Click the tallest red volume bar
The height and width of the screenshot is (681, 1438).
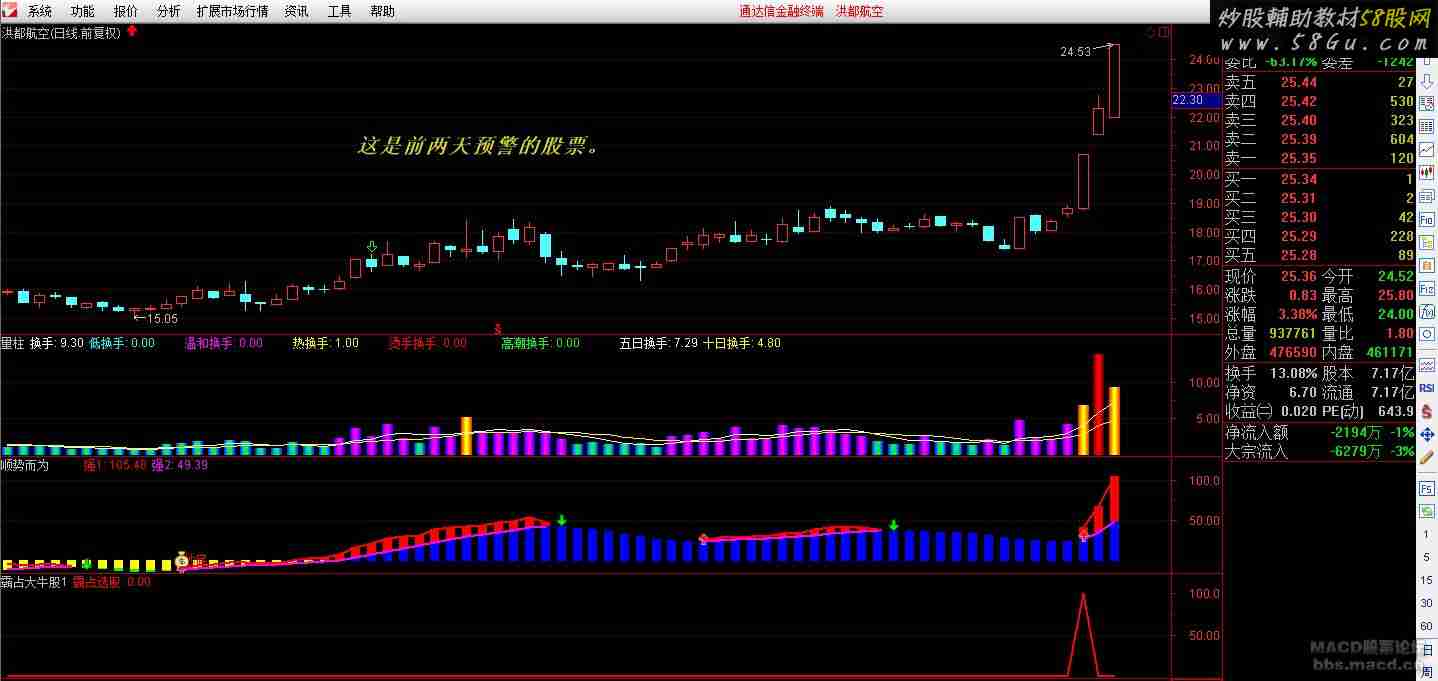click(x=1098, y=404)
